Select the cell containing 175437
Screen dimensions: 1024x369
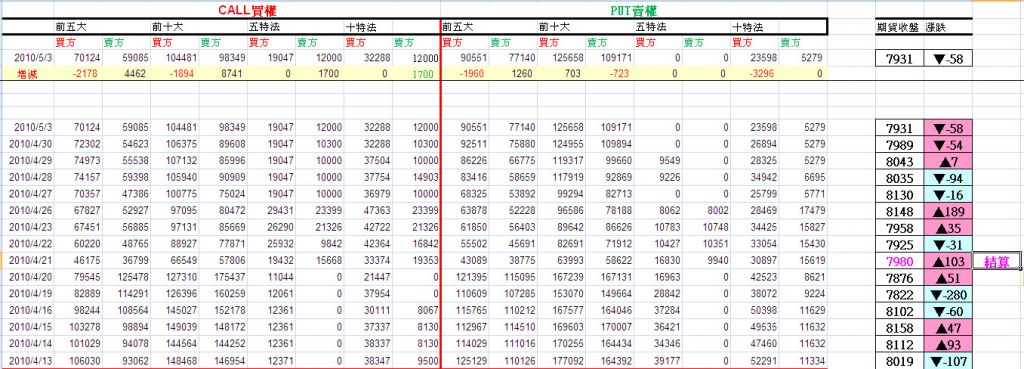pos(223,278)
